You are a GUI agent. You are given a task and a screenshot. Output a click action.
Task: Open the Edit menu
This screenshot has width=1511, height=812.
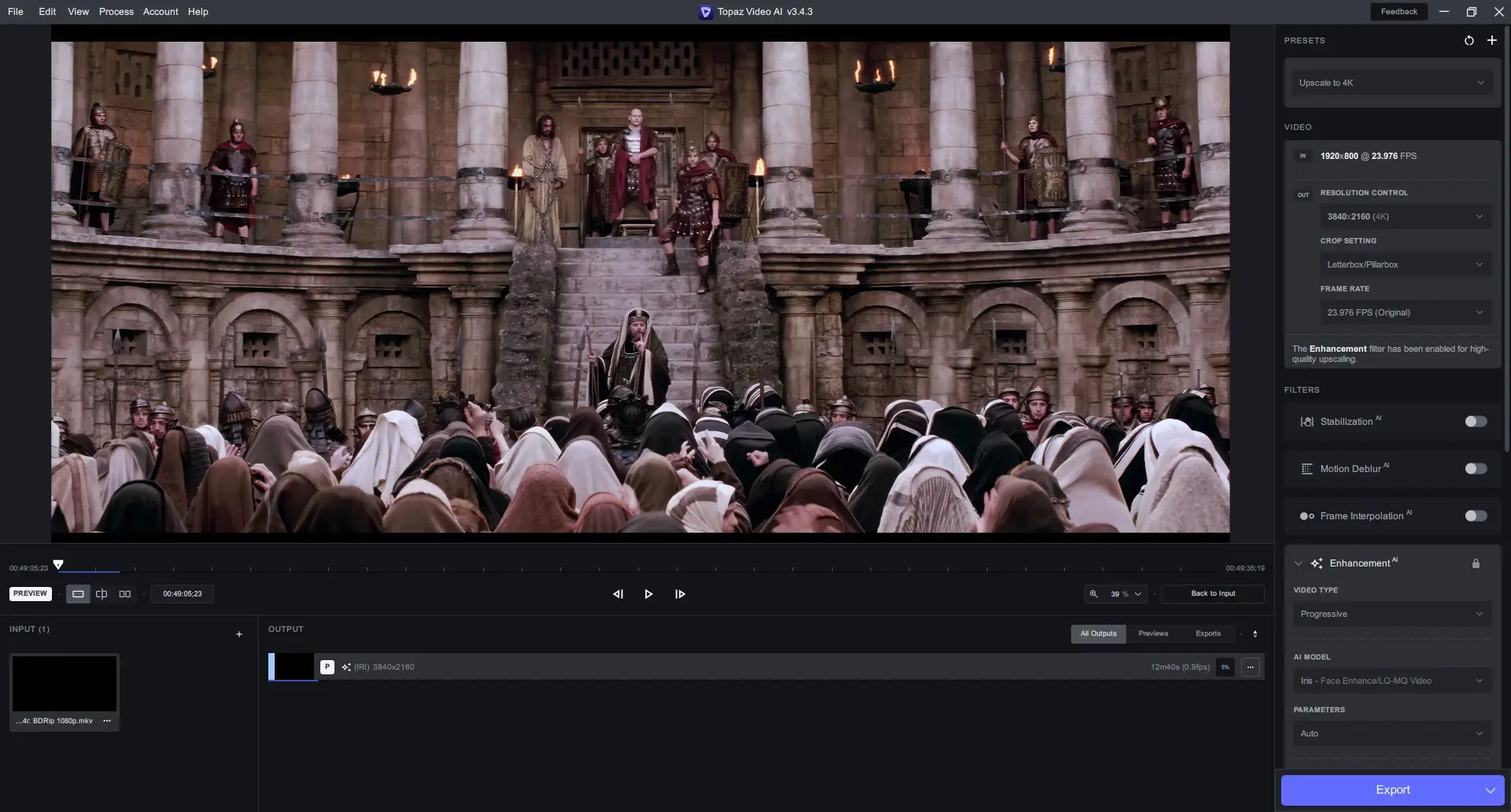coord(47,12)
